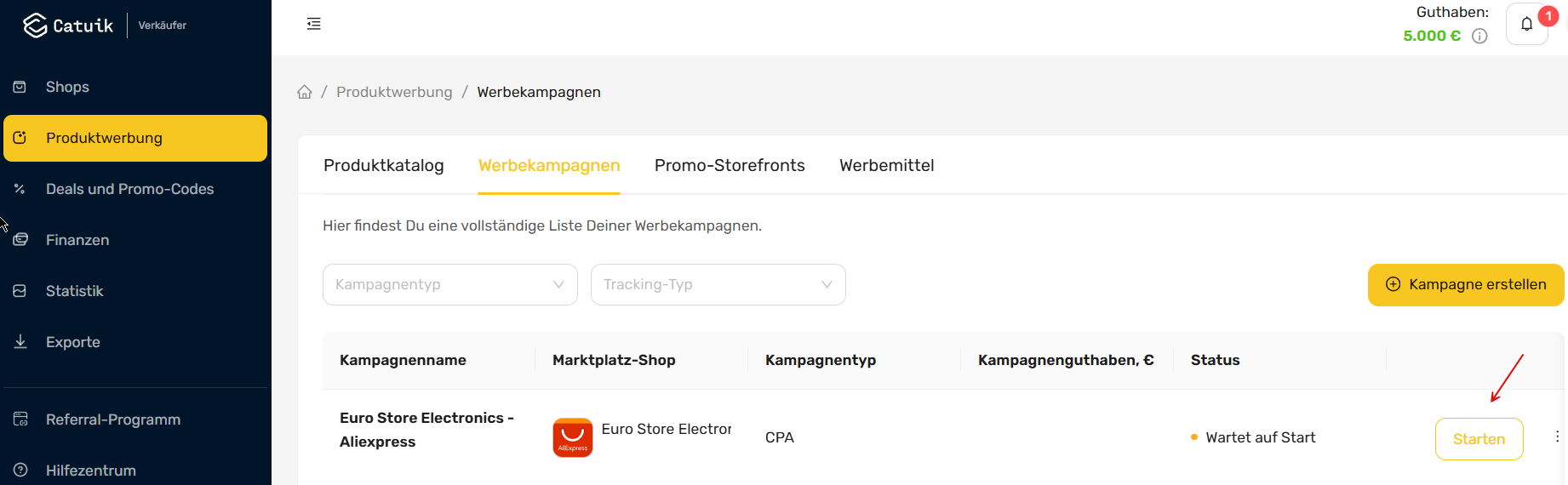Viewport: 1568px width, 485px height.
Task: Click the balance info icon
Action: pos(1479,36)
